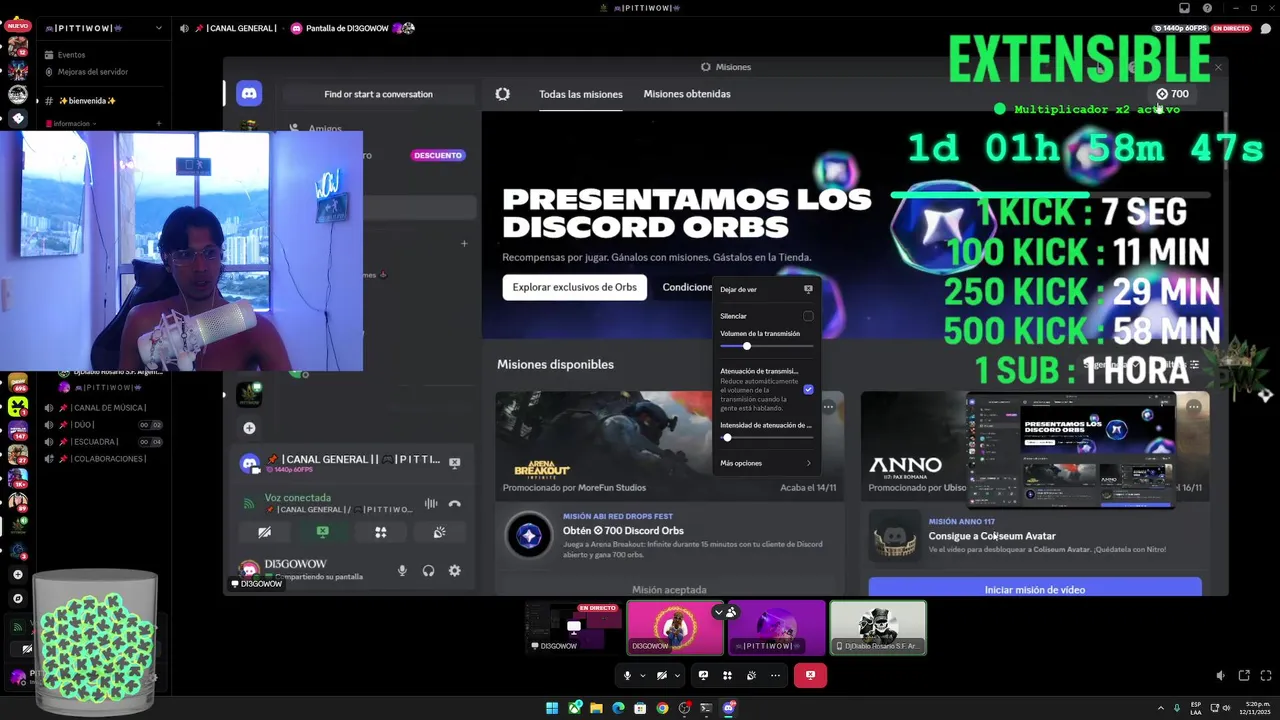Open user settings gear in DI3GOWOW panel
The image size is (1280, 720).
pos(455,570)
